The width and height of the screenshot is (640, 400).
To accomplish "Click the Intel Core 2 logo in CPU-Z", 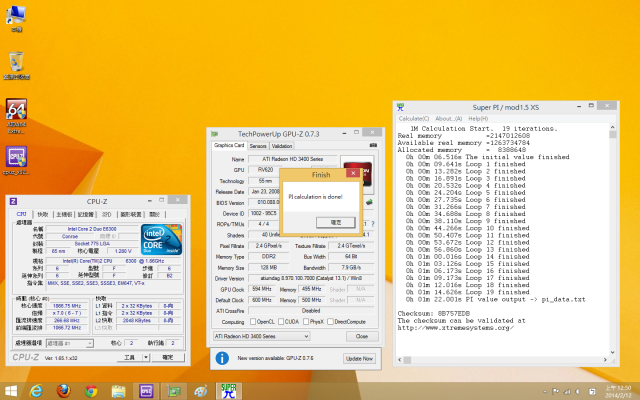I will (x=161, y=239).
